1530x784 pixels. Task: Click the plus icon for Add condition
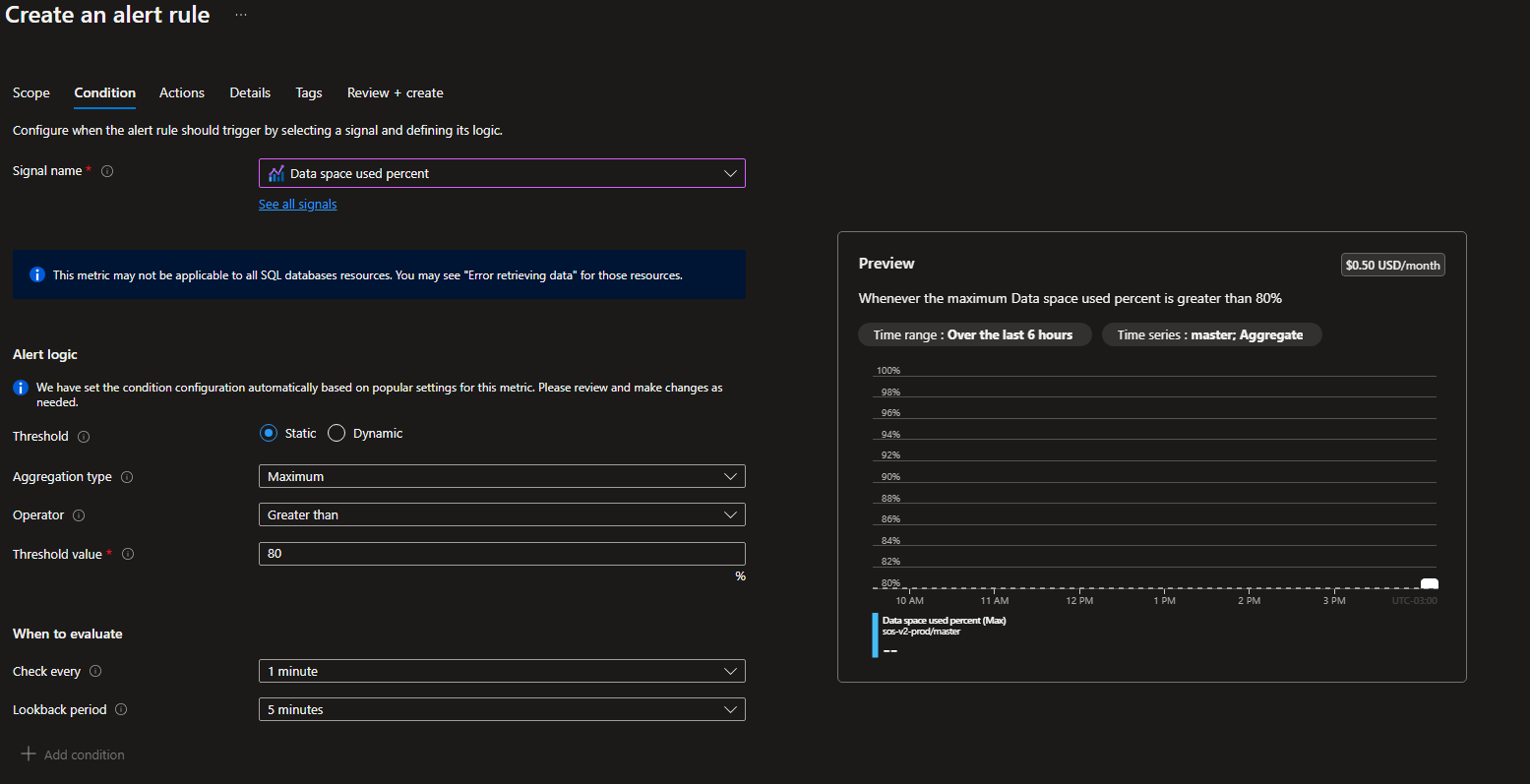[29, 754]
